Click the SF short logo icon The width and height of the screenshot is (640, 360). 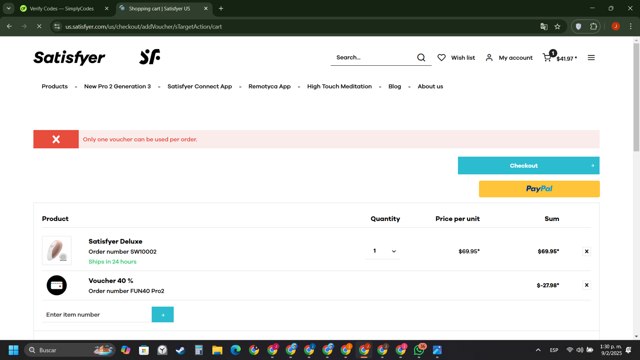pos(149,57)
